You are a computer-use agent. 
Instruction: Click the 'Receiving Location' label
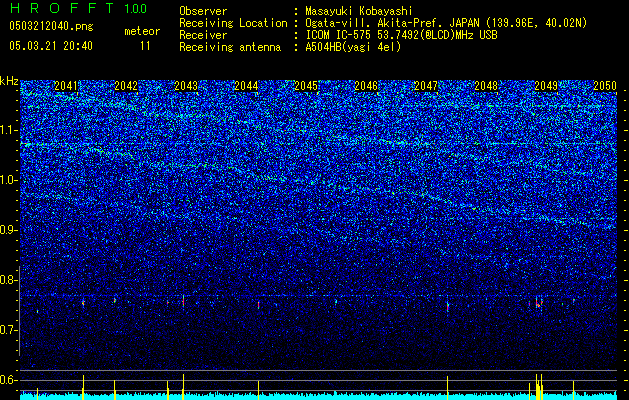(233, 23)
